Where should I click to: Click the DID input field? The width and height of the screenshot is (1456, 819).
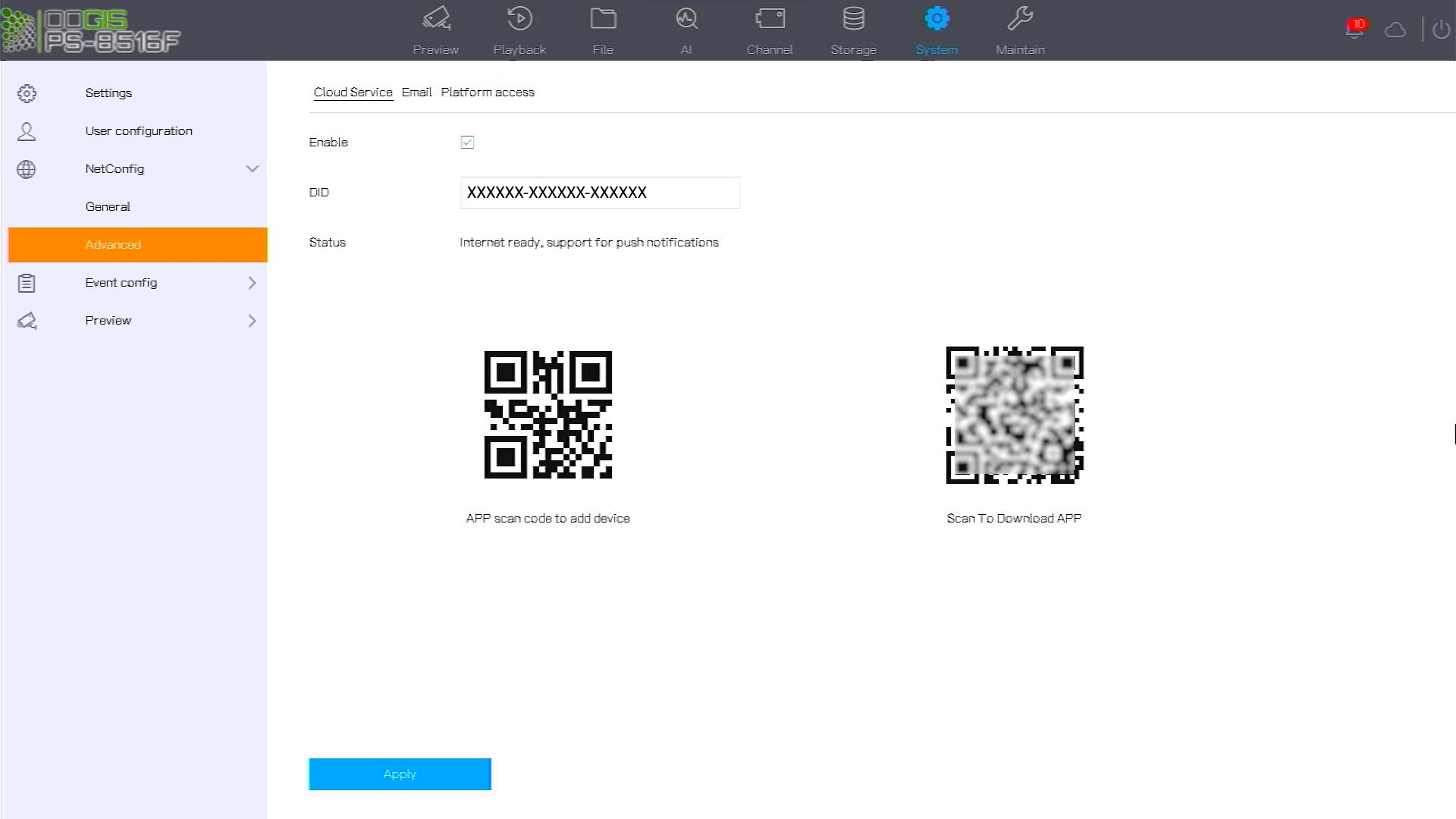tap(599, 193)
